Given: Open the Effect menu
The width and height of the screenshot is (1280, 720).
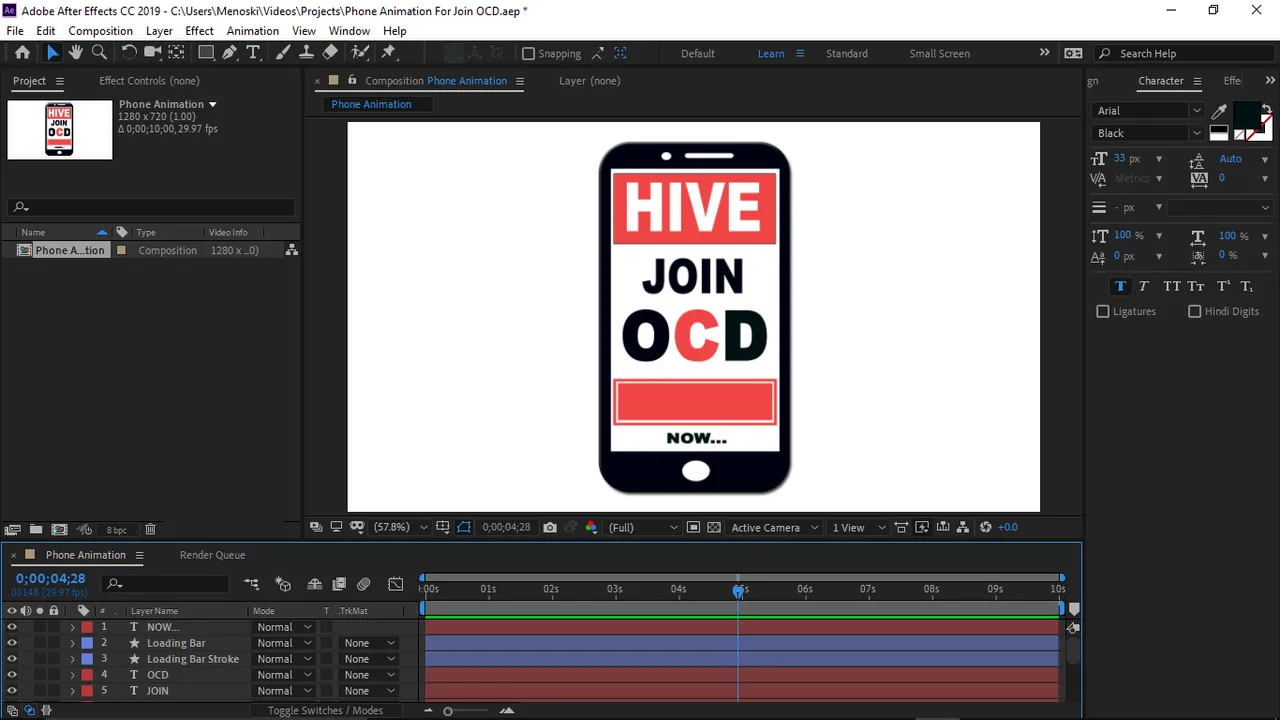Looking at the screenshot, I should click(x=199, y=31).
